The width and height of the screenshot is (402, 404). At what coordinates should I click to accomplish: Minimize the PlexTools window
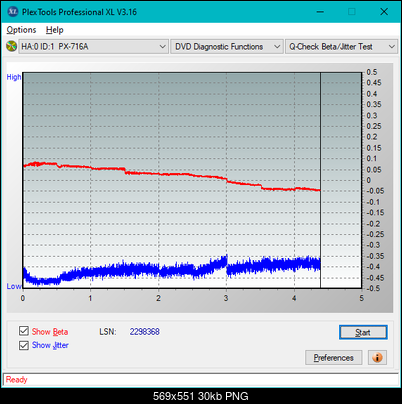(320, 12)
